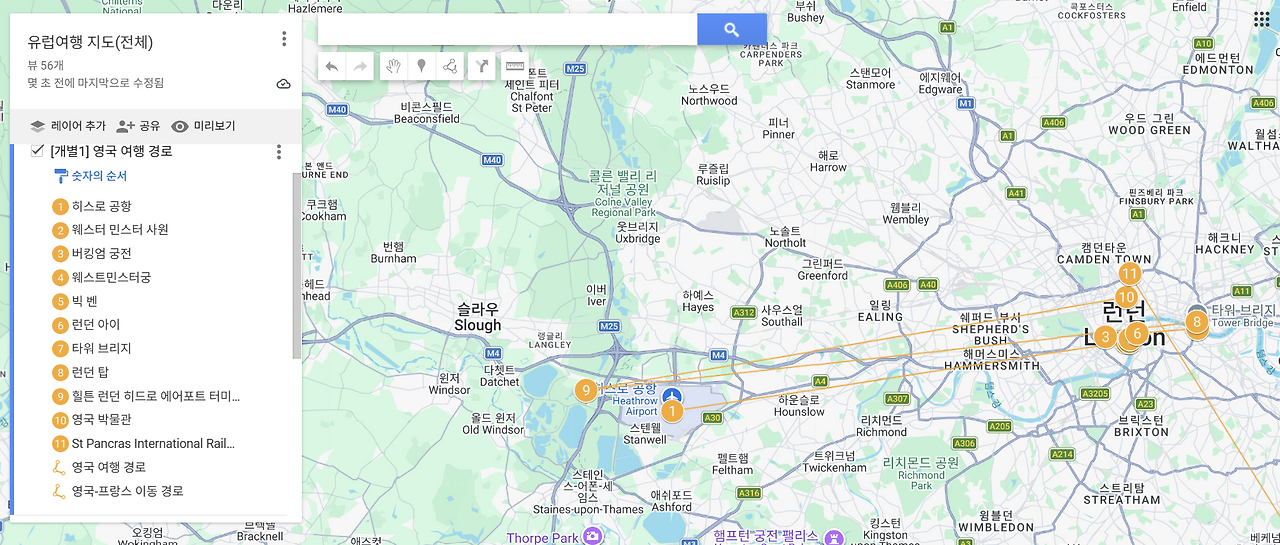Click the sidebar list scrollbar
This screenshot has height=545, width=1280.
point(296,266)
